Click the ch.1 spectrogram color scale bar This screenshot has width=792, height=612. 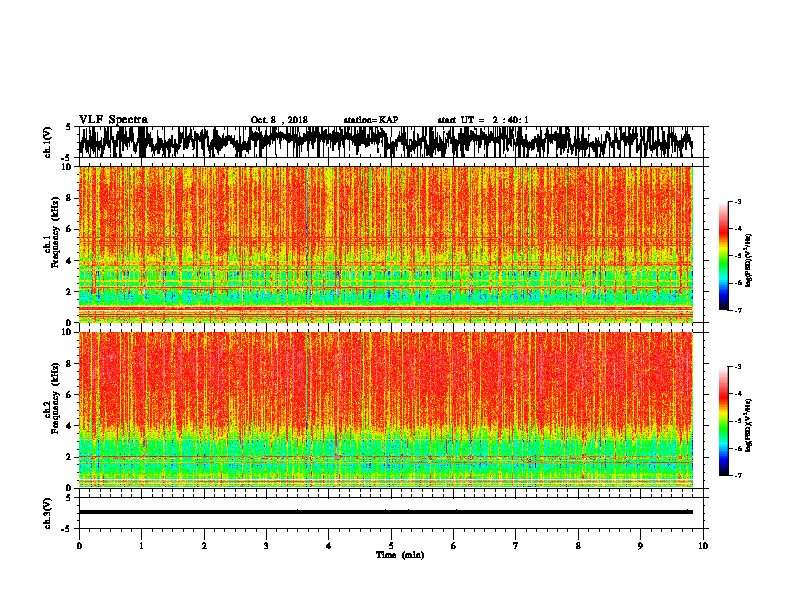tap(724, 256)
